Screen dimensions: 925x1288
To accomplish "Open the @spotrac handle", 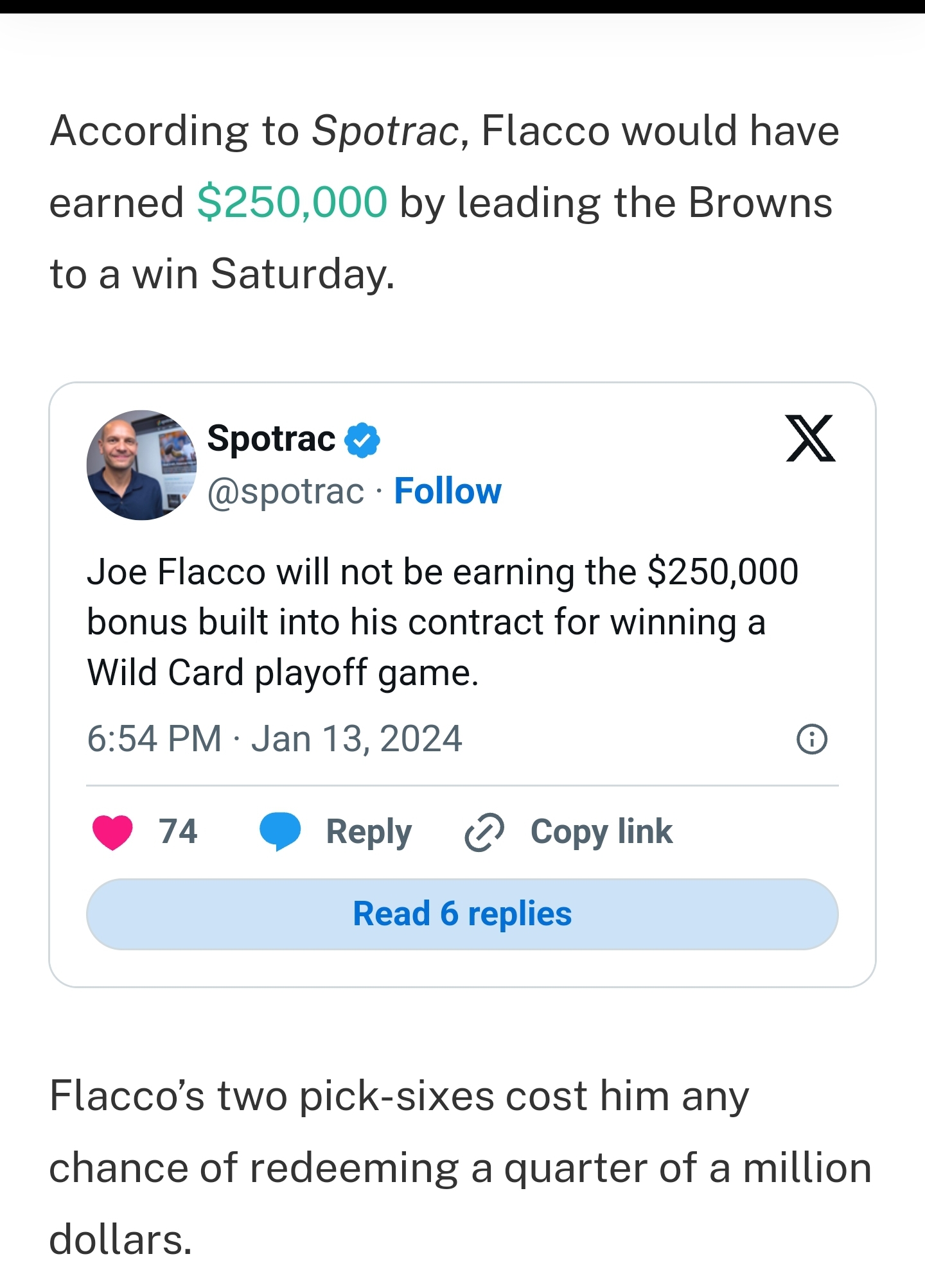I will tap(285, 492).
